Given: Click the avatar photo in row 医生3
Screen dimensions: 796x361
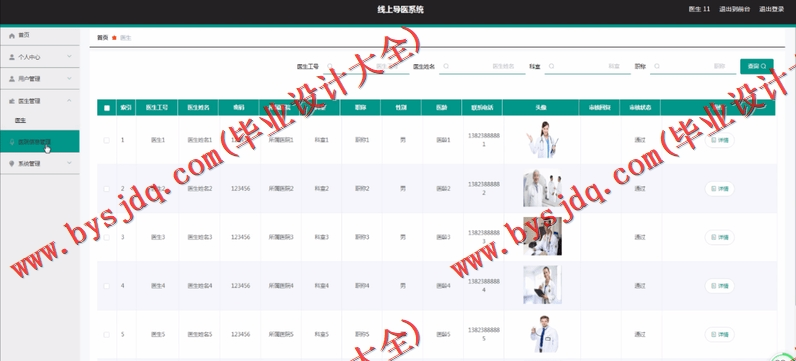Looking at the screenshot, I should pos(542,237).
